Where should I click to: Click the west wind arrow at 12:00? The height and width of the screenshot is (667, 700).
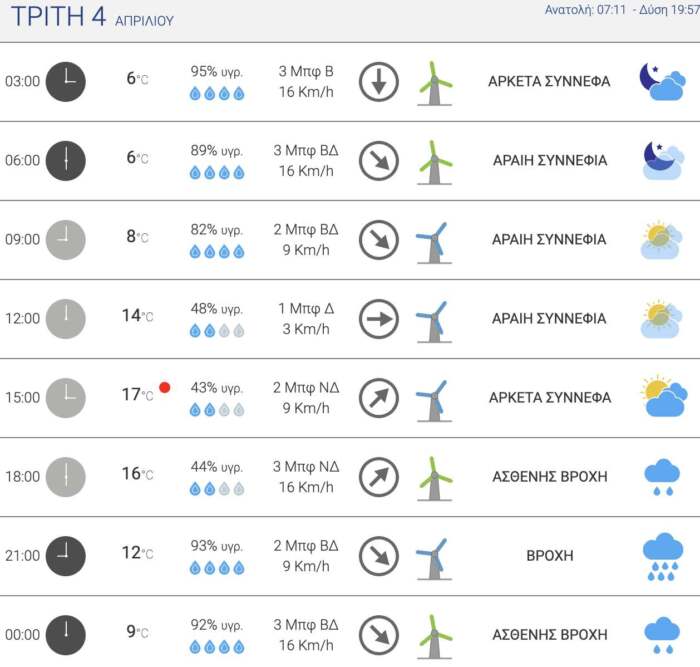coord(379,319)
